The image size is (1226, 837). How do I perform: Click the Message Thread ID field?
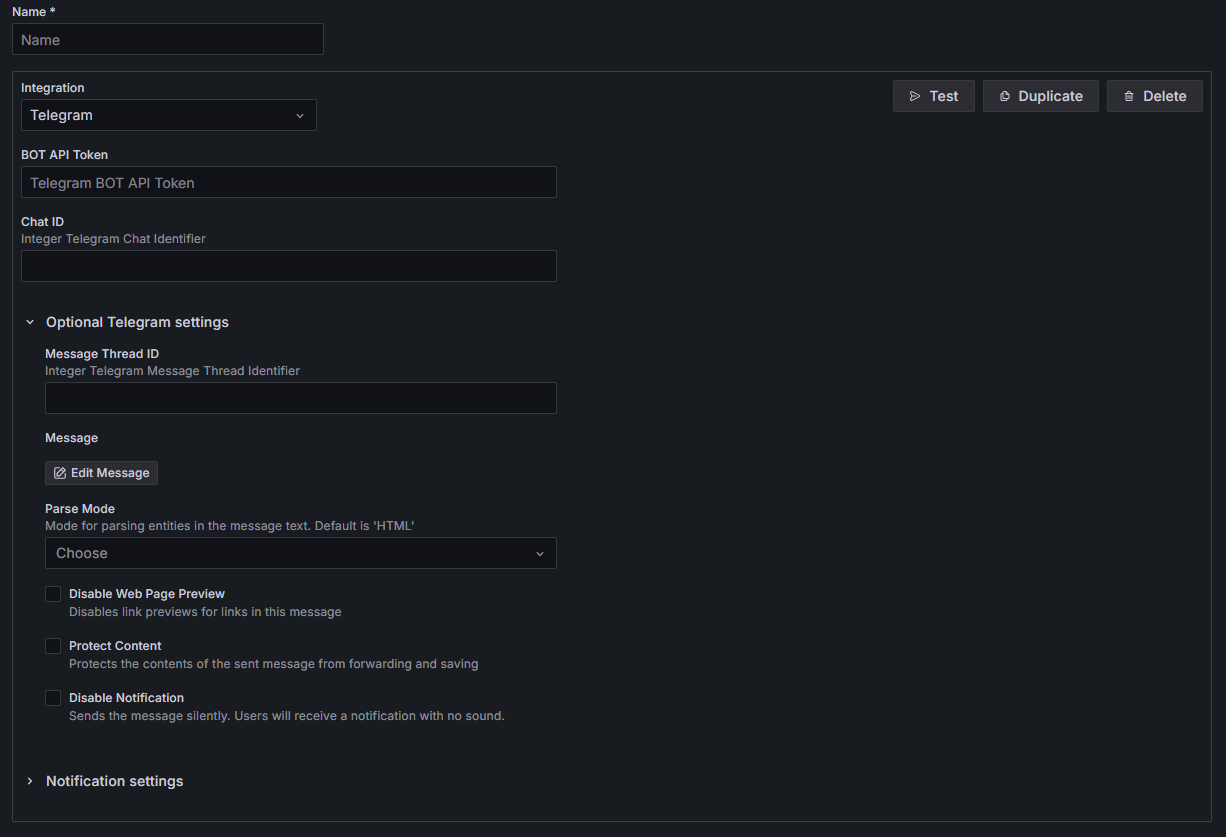tap(301, 398)
